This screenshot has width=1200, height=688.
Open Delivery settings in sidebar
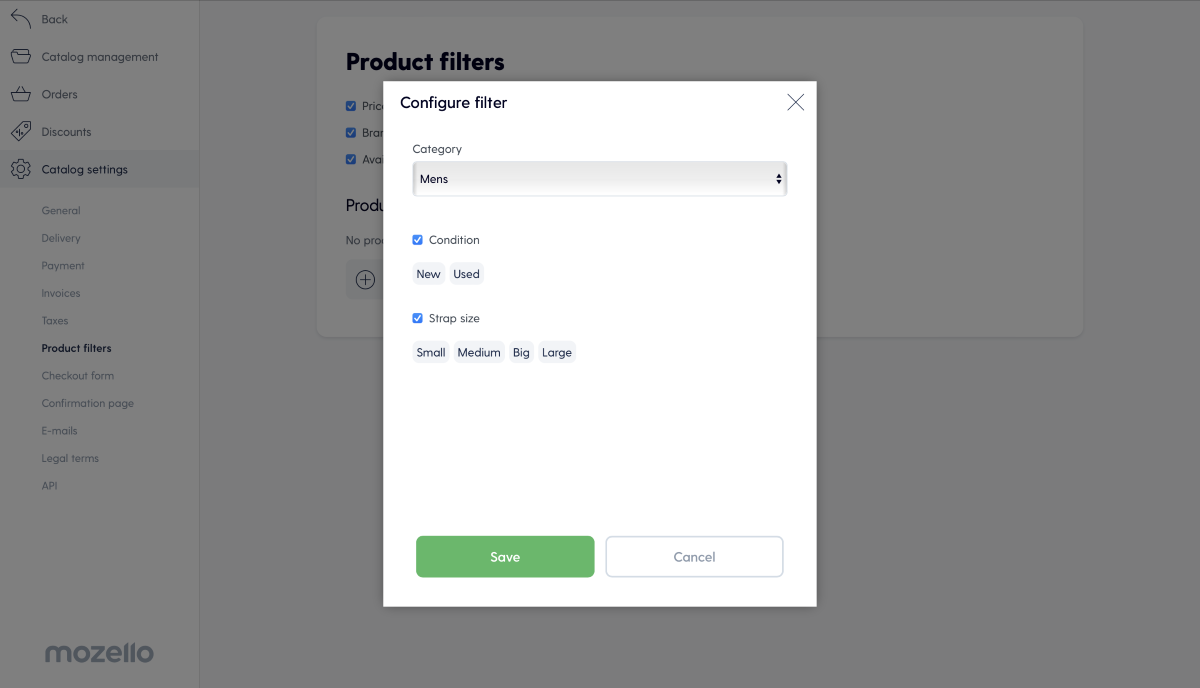coord(61,238)
